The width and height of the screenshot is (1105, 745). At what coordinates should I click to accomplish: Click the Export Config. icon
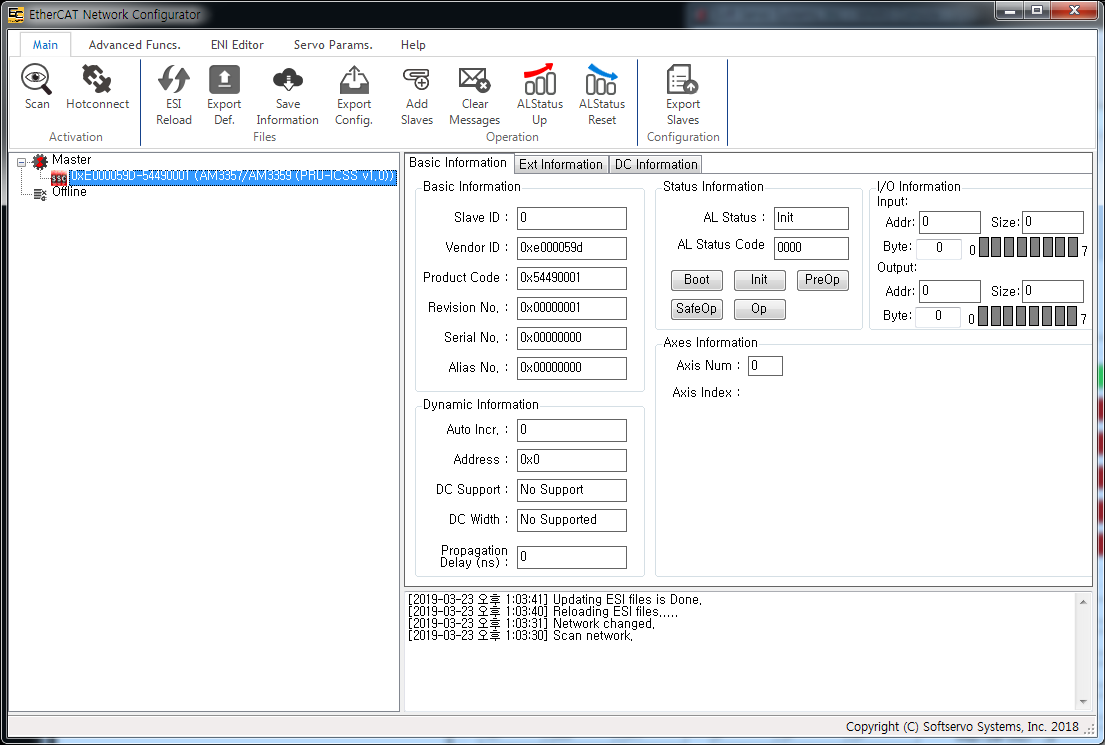(x=354, y=79)
